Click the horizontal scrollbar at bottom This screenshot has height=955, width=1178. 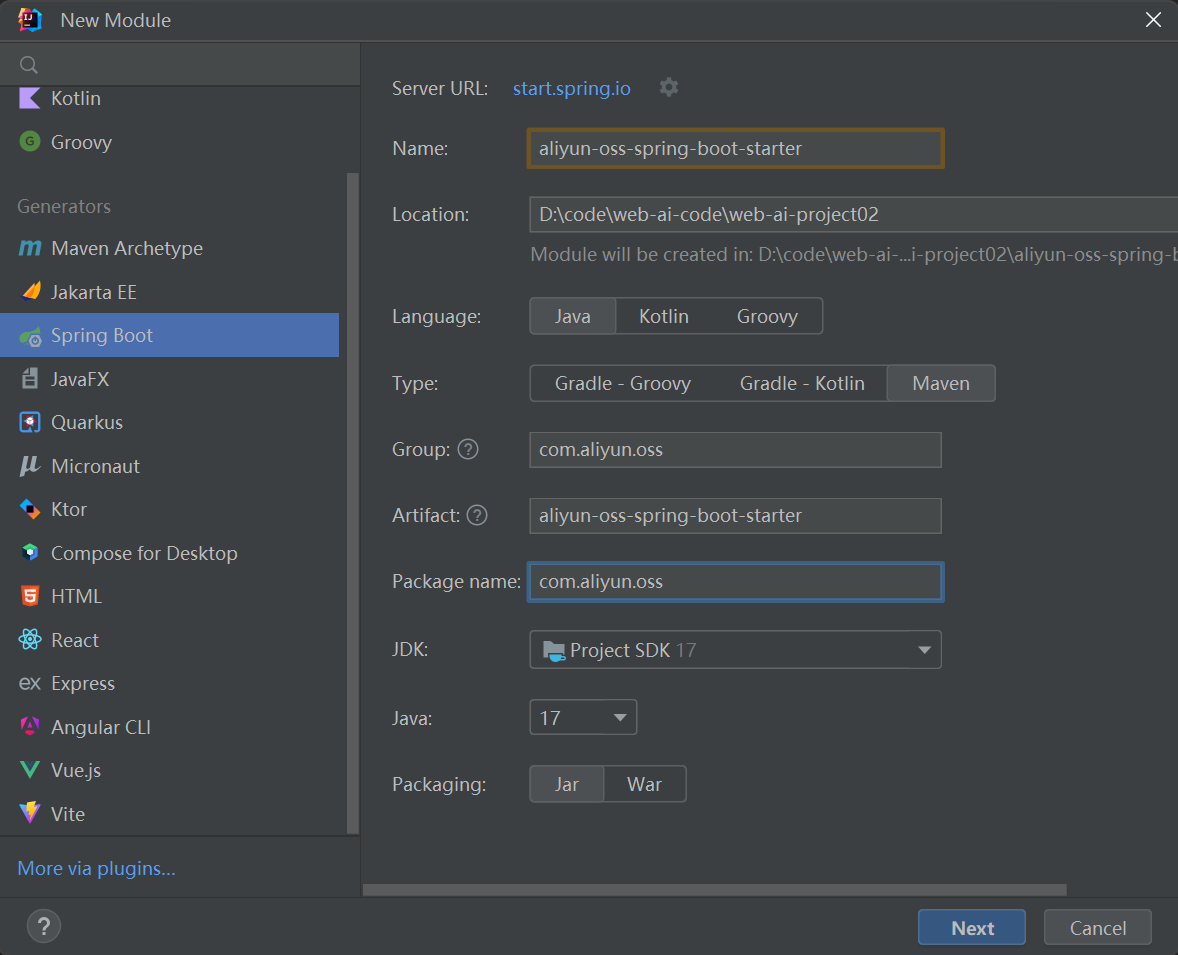[714, 890]
